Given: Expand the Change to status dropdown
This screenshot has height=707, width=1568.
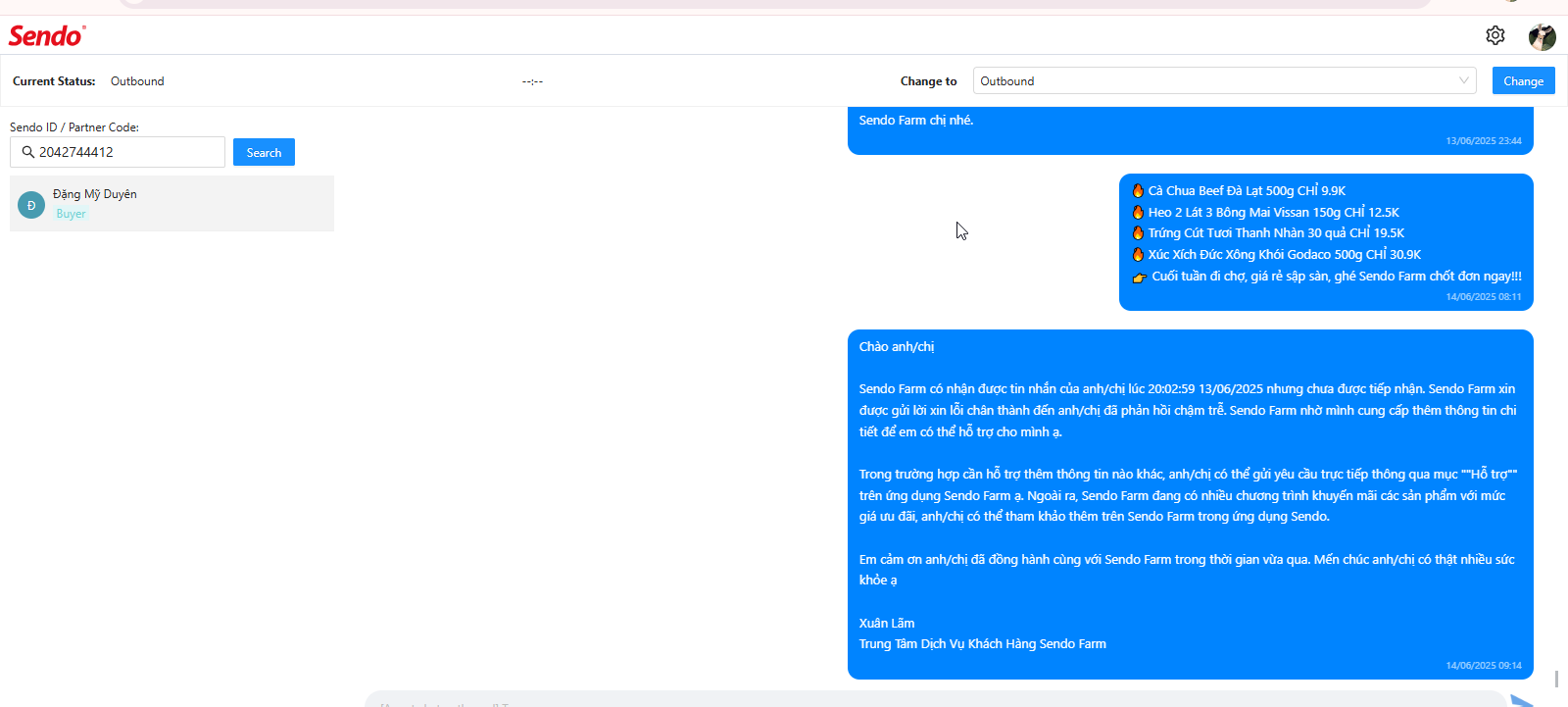Looking at the screenshot, I should click(x=1224, y=80).
